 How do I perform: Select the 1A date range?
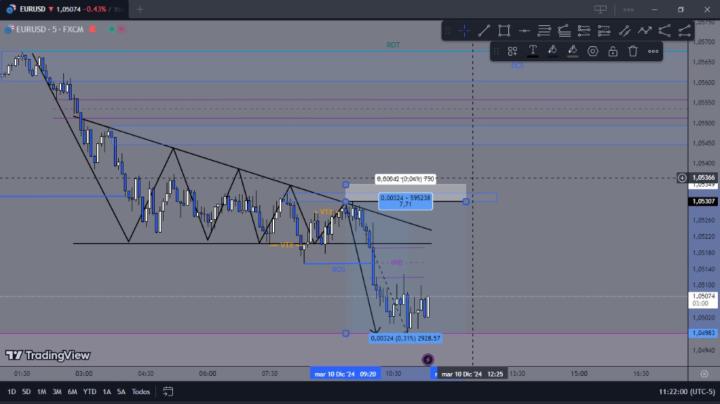107,392
